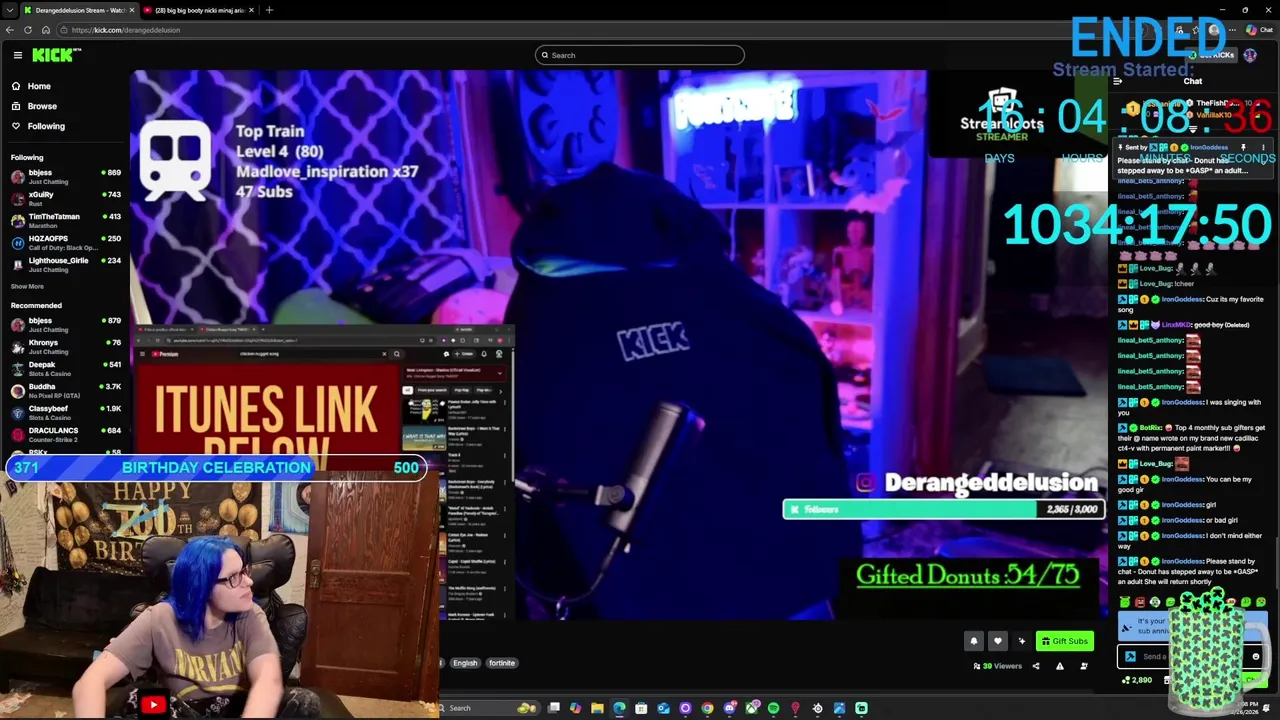This screenshot has width=1280, height=720.
Task: Focus the Kick search box
Action: 640,55
